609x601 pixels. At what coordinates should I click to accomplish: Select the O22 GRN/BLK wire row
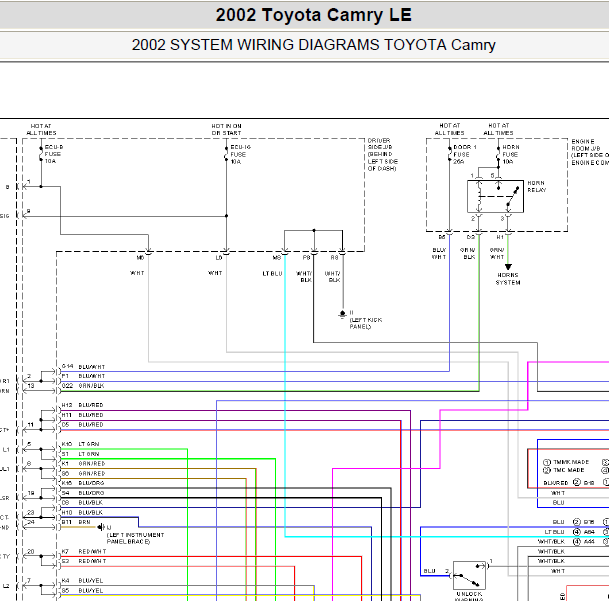tap(83, 386)
